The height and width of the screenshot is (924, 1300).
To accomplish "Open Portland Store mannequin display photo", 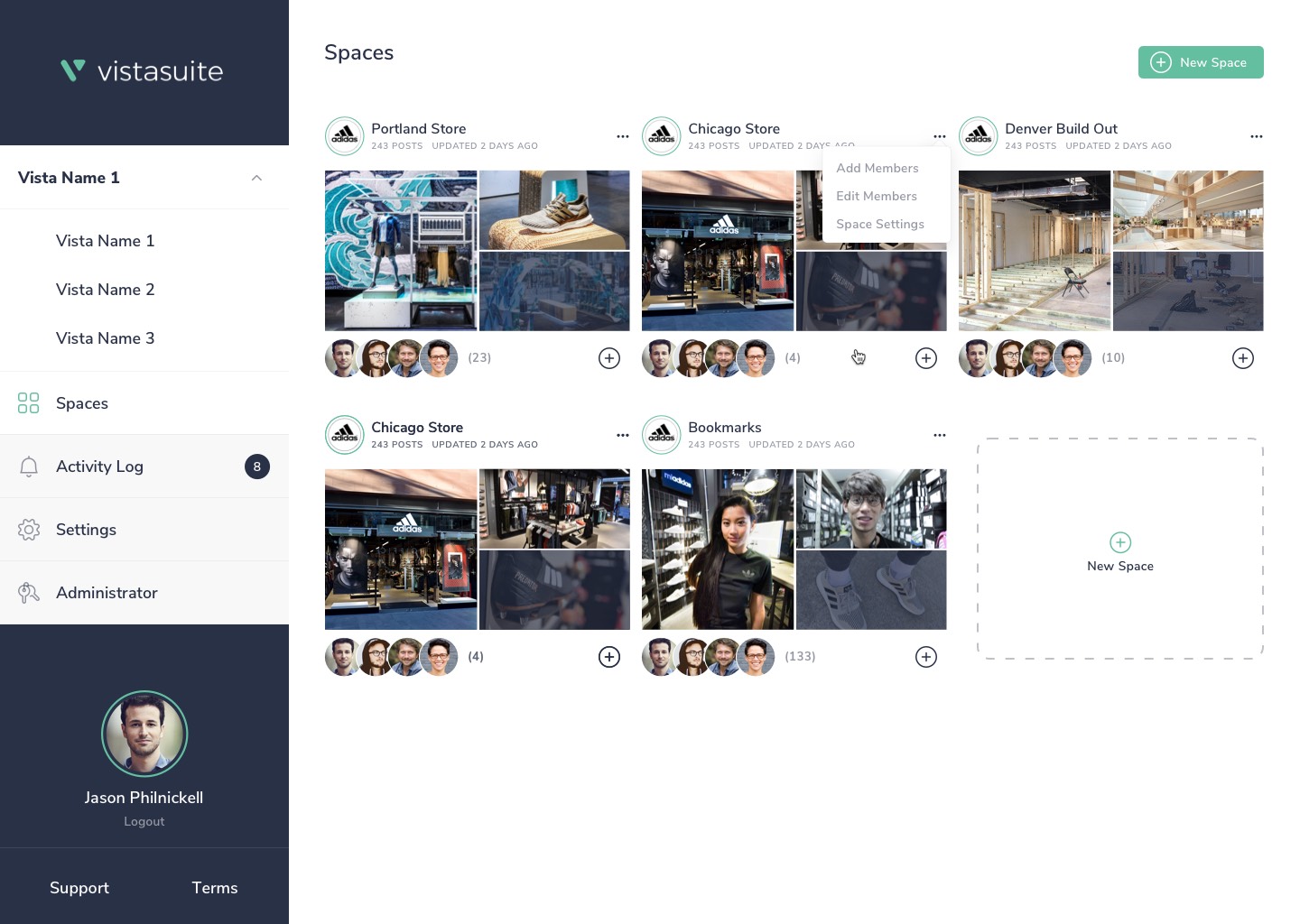I will tap(401, 251).
